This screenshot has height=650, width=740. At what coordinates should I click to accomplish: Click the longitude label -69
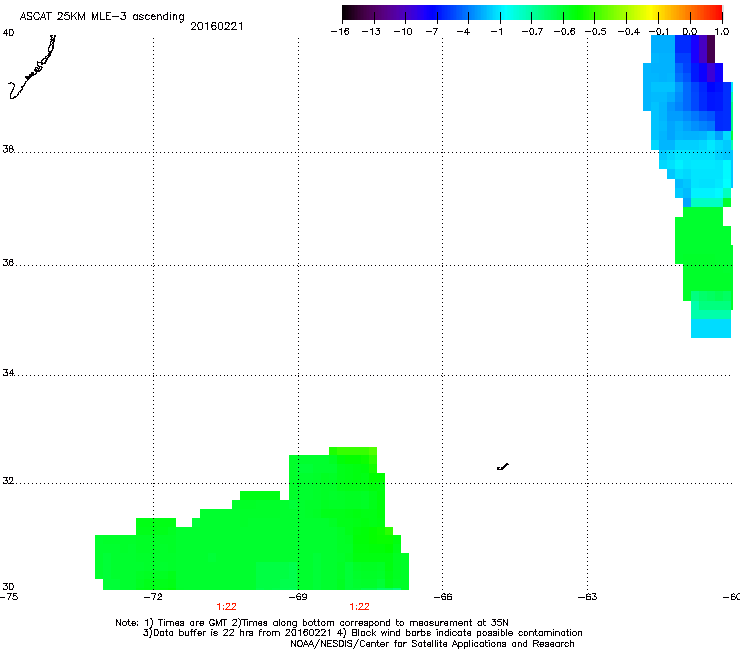(298, 597)
